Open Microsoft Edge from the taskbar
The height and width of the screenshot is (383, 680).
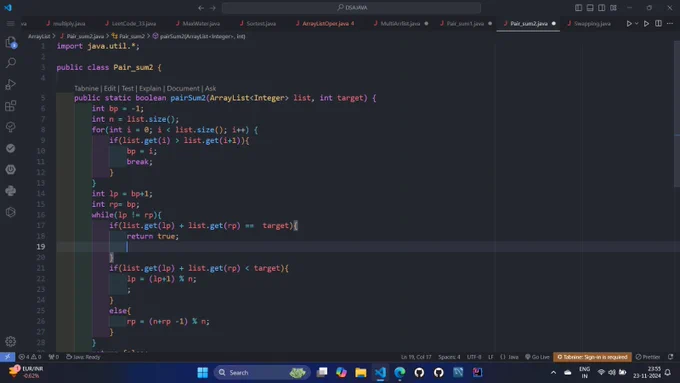400,372
